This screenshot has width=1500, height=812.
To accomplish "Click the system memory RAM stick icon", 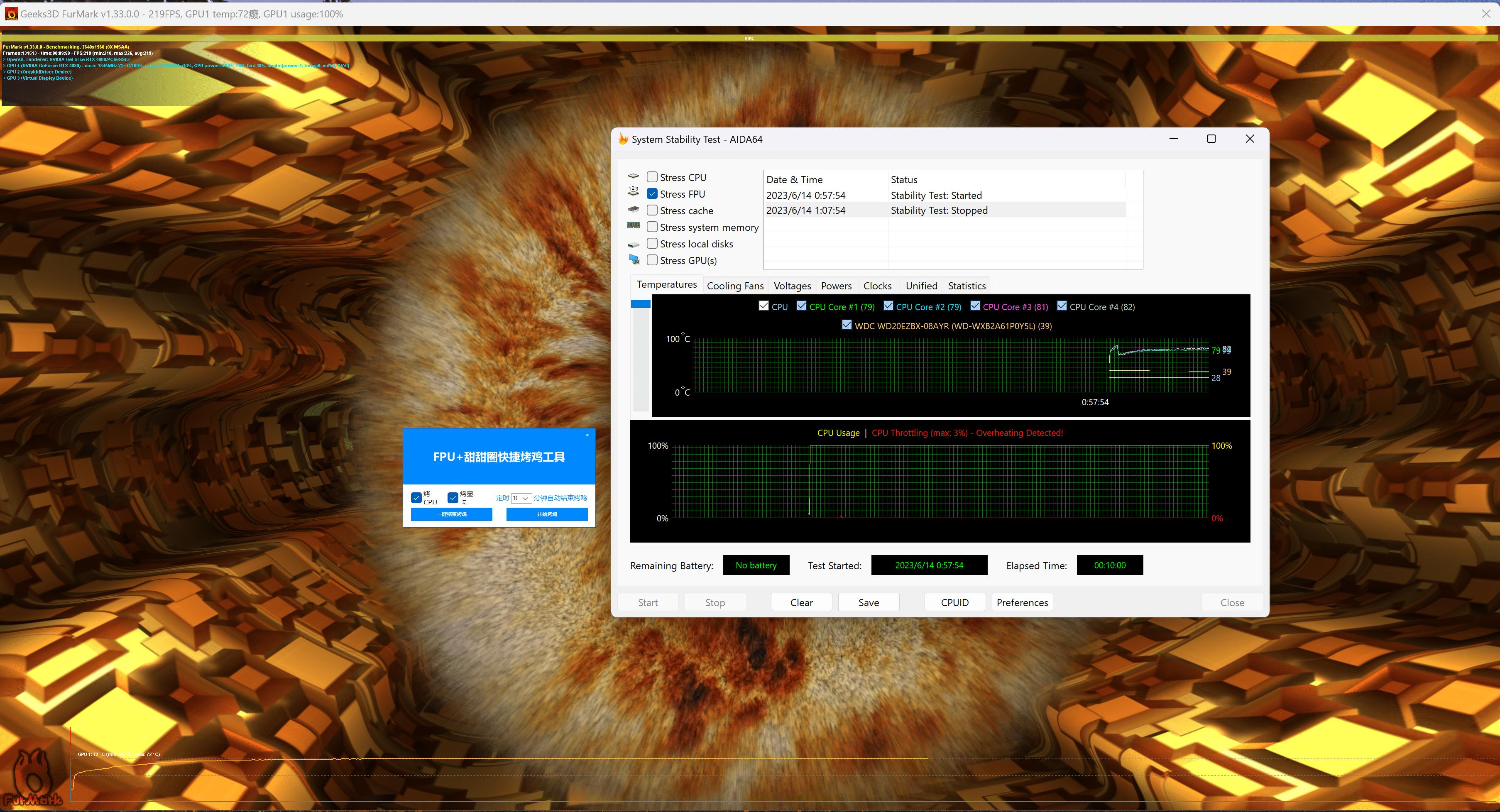I will pyautogui.click(x=634, y=226).
